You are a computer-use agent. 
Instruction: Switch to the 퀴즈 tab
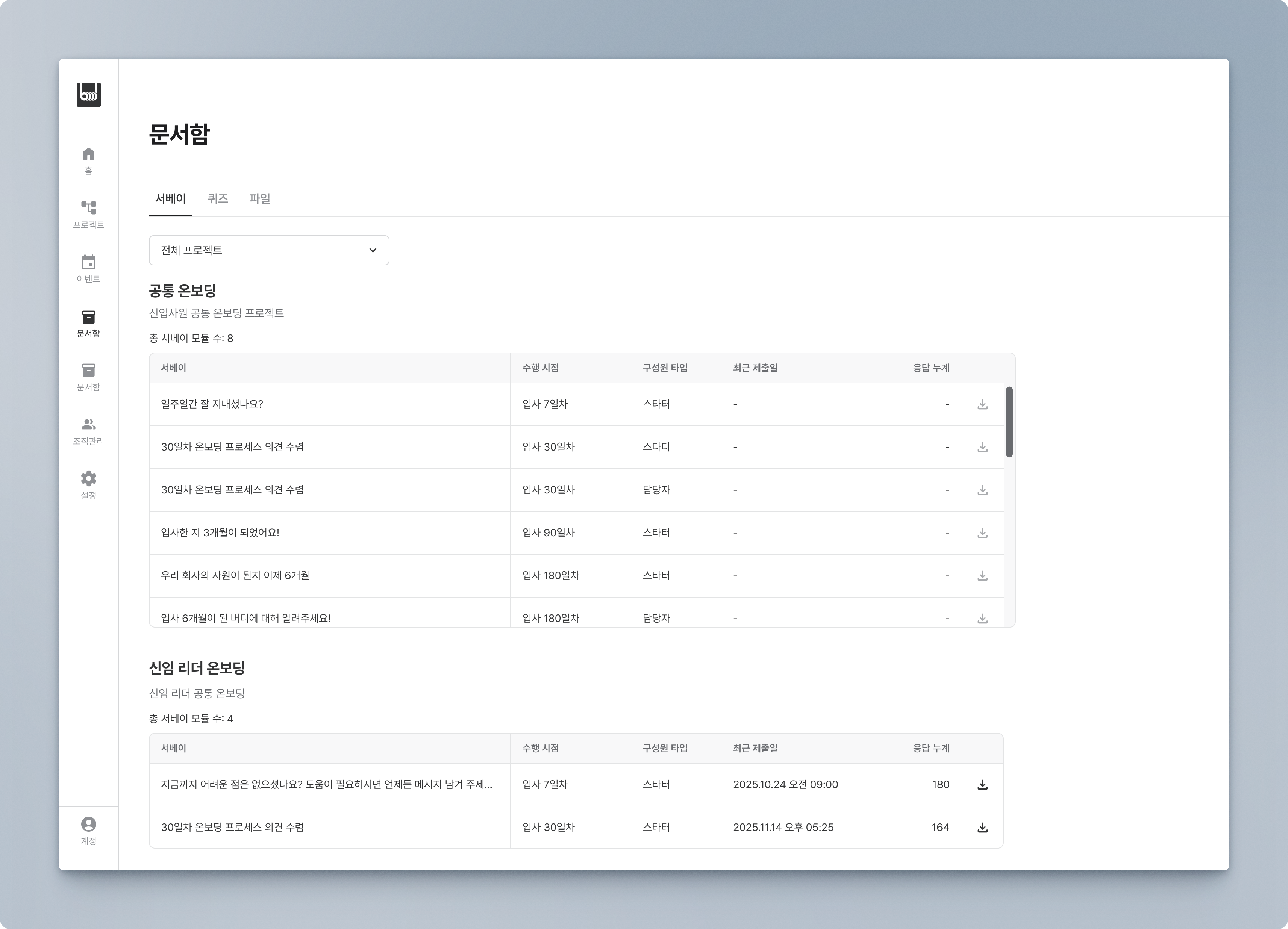point(218,199)
